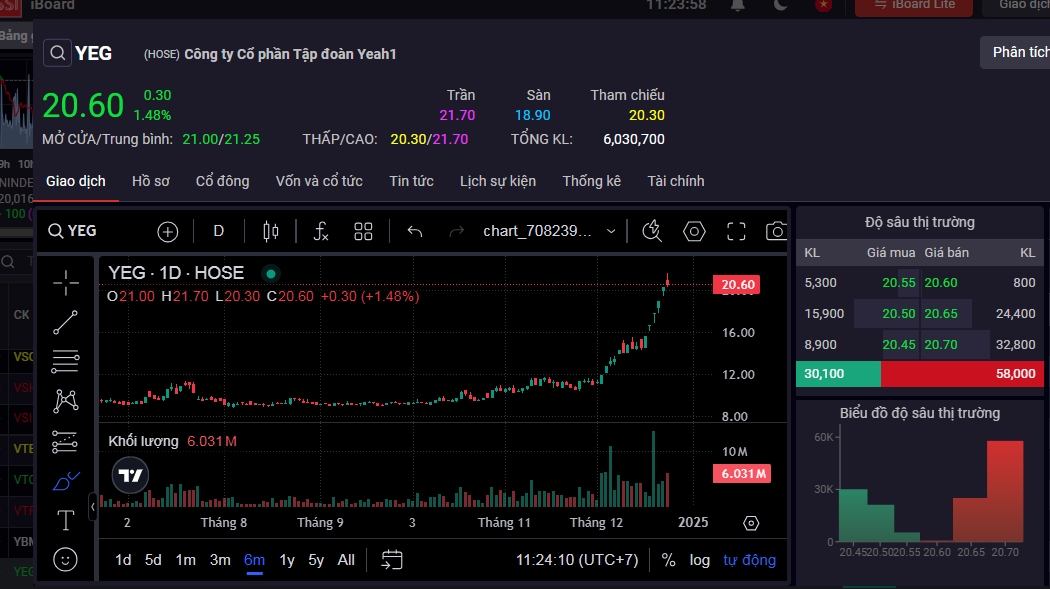The width and height of the screenshot is (1050, 589).
Task: Select the forecasting position tool
Action: pyautogui.click(x=66, y=441)
